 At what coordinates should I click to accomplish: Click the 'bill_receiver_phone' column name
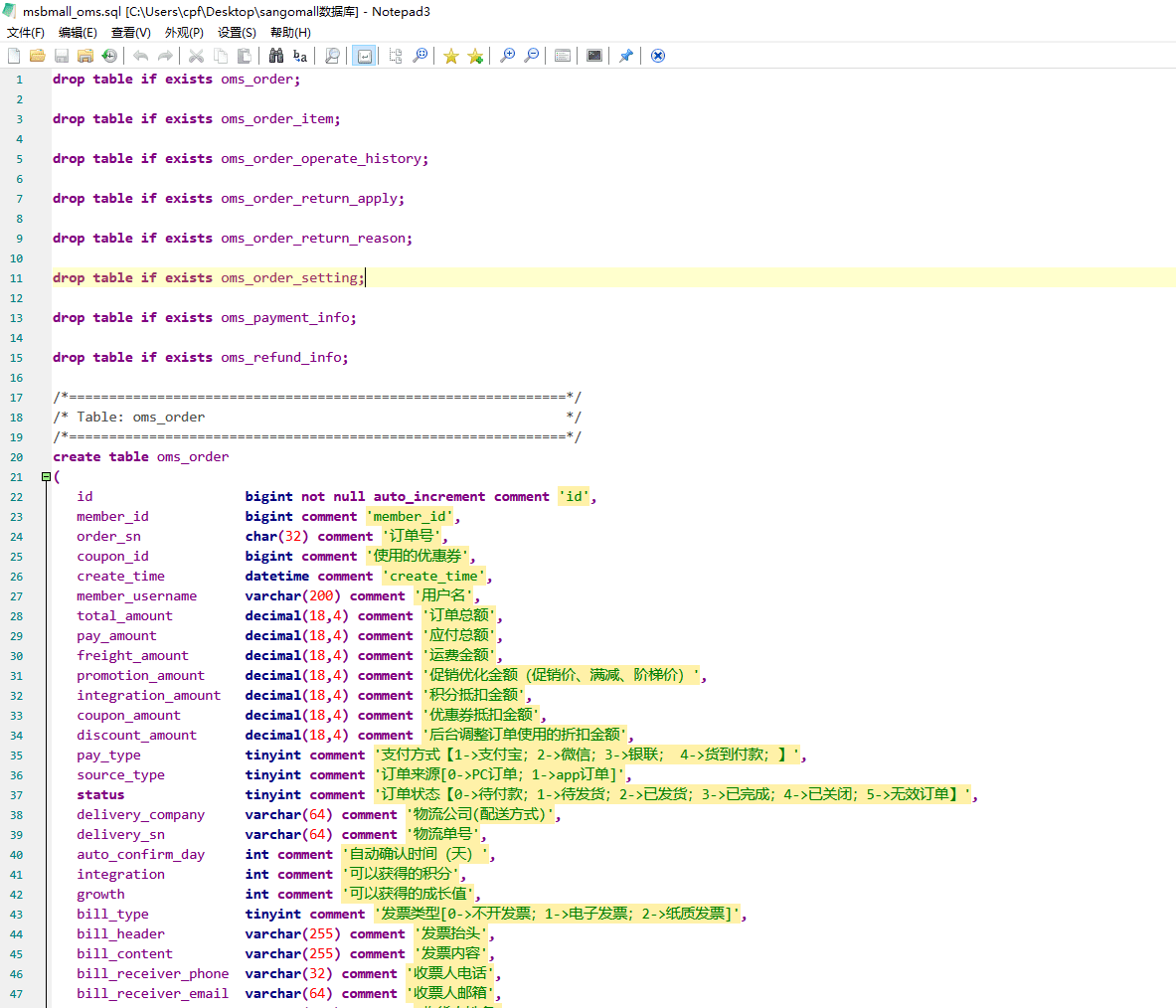click(153, 973)
